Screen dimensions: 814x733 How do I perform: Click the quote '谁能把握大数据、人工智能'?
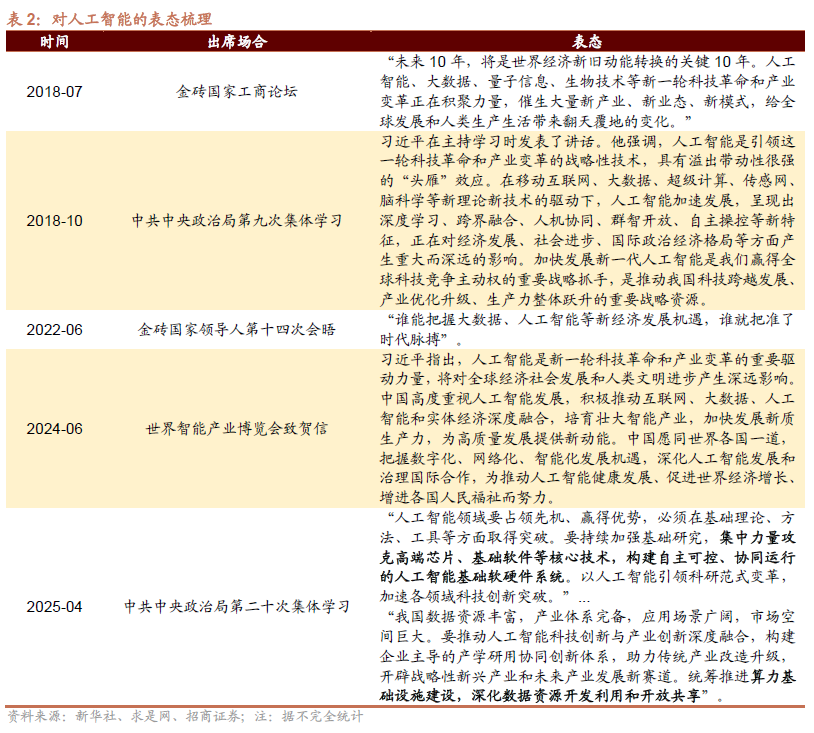point(587,330)
